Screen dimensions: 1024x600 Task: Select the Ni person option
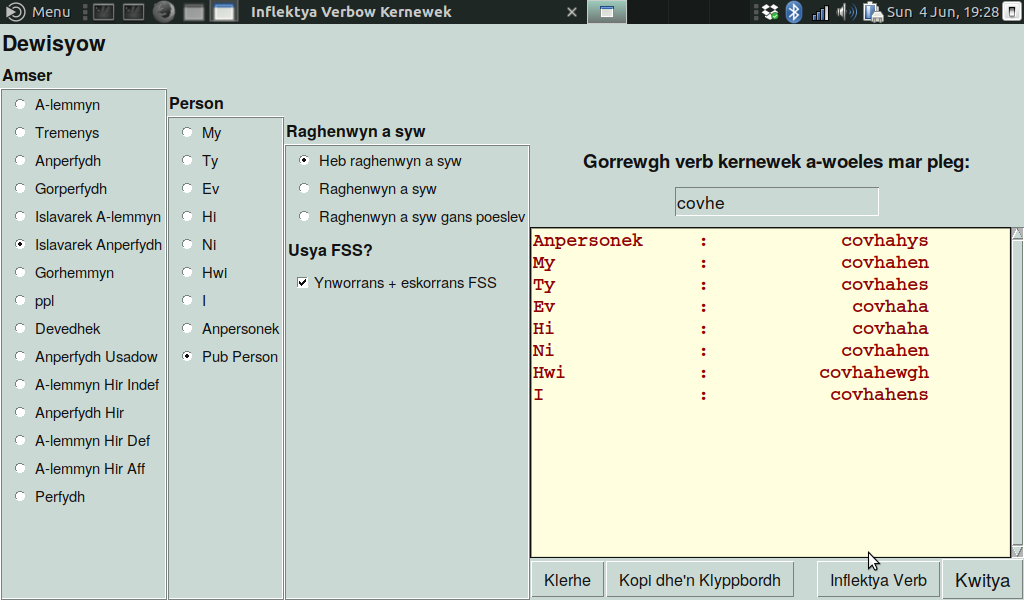click(x=187, y=245)
